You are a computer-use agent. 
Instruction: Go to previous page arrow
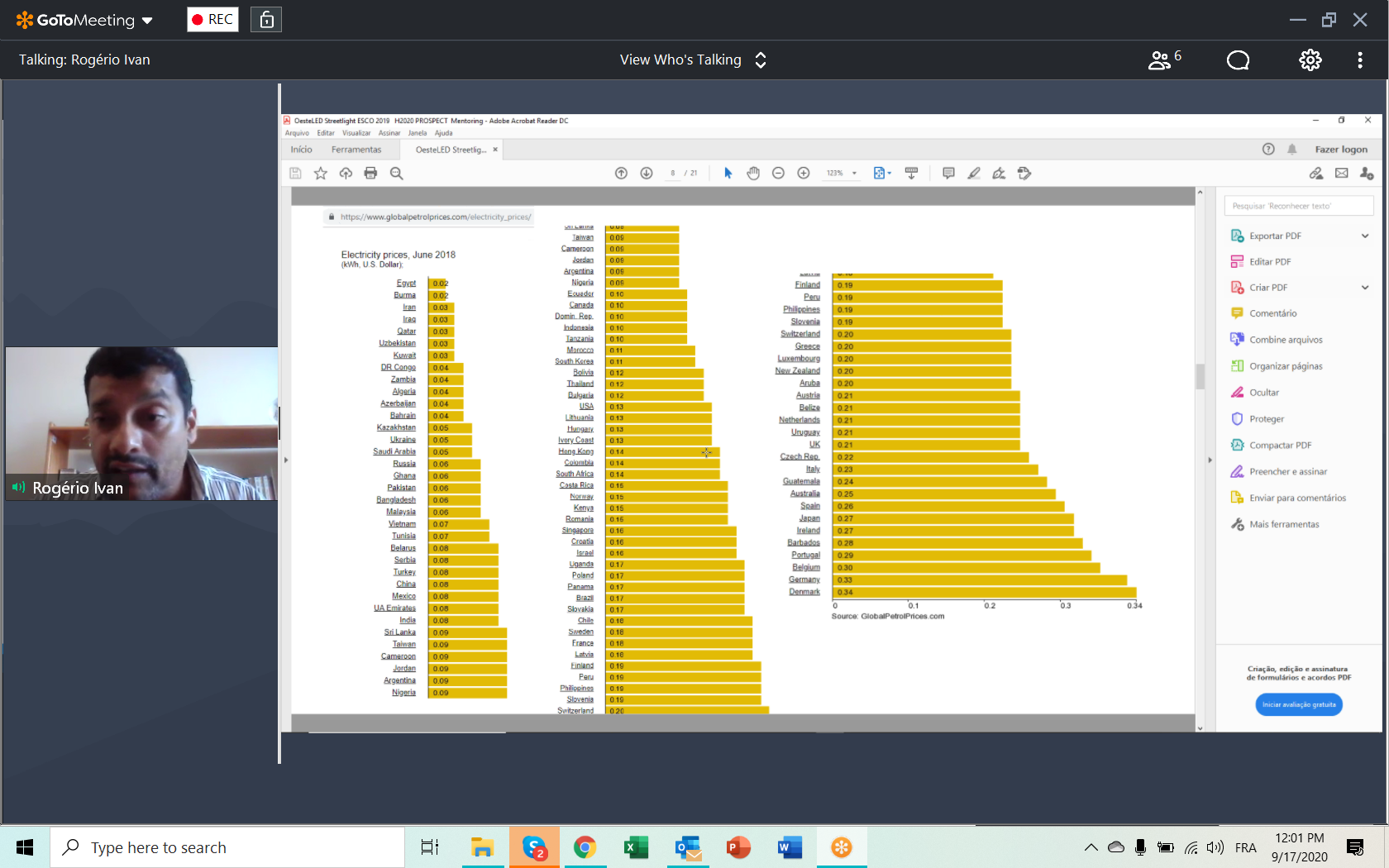coord(621,173)
